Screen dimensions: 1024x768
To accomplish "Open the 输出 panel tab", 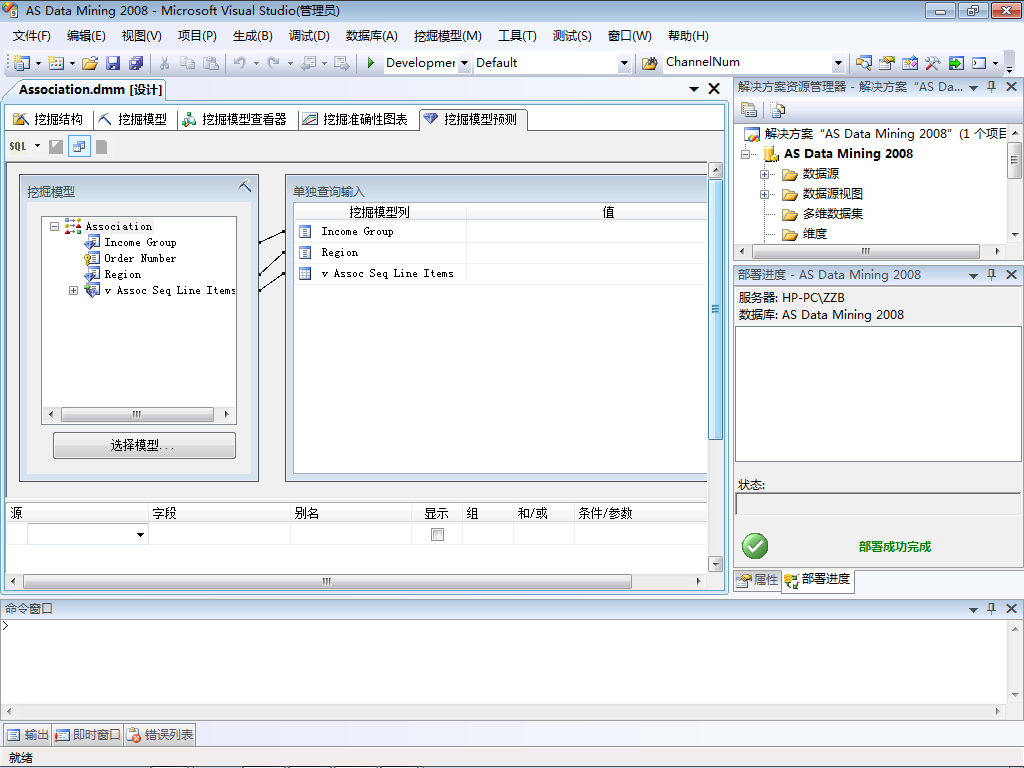I will point(28,735).
